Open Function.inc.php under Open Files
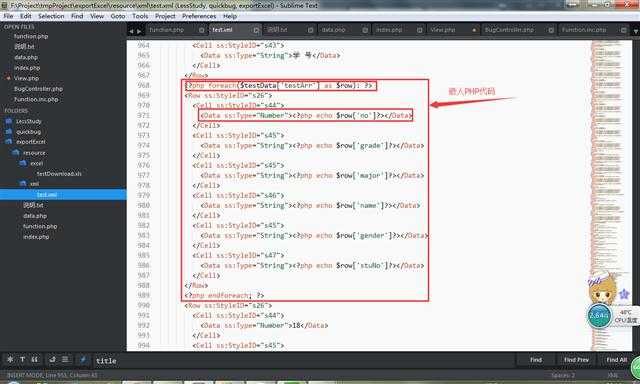640x384 pixels. click(x=36, y=100)
